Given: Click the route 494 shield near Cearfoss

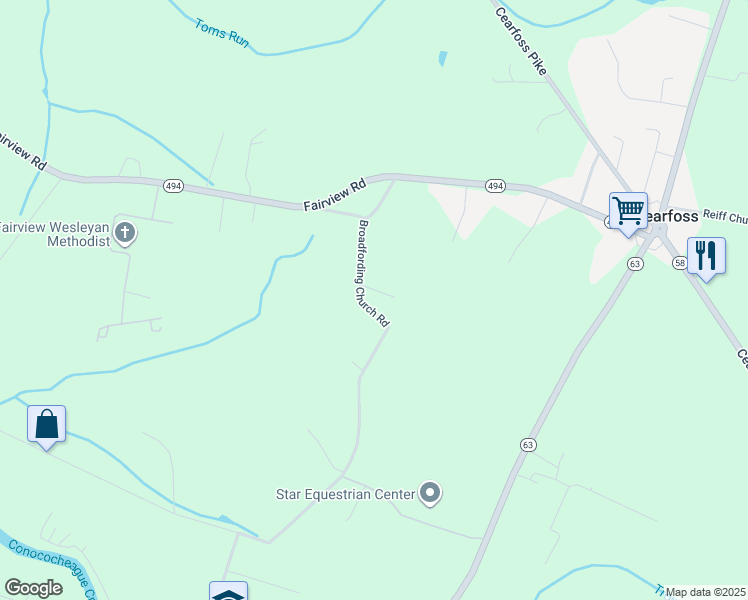Looking at the screenshot, I should (x=495, y=186).
